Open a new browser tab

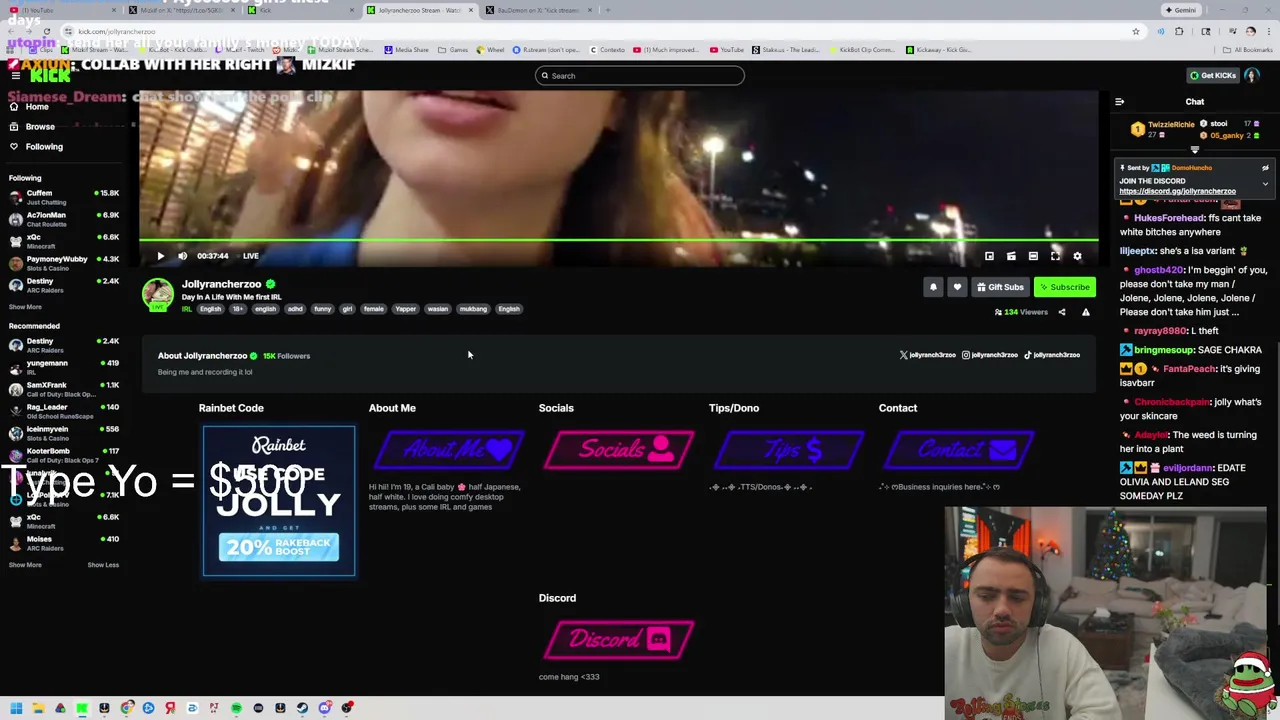click(609, 10)
